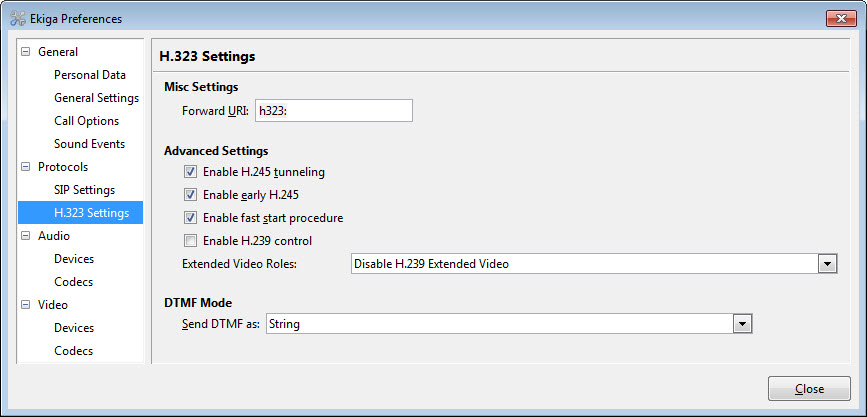Go to Call Options page
The image size is (867, 417).
point(86,121)
